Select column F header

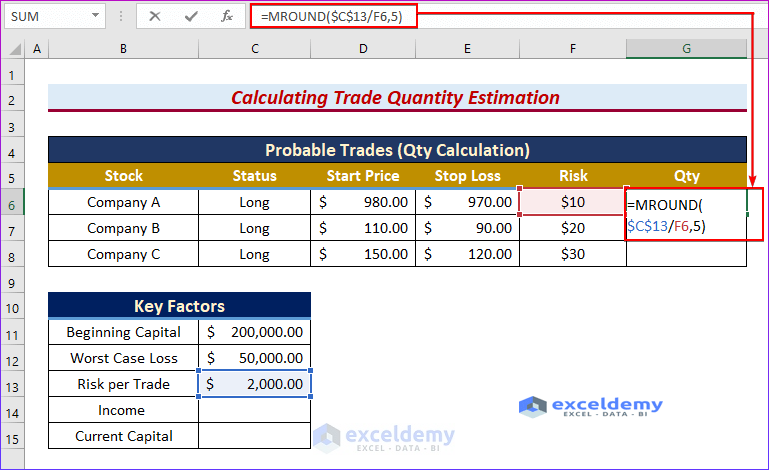pos(572,49)
